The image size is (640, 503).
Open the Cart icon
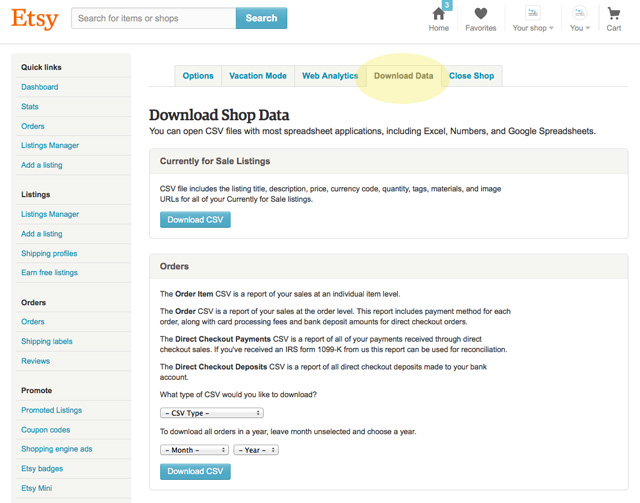pos(613,13)
